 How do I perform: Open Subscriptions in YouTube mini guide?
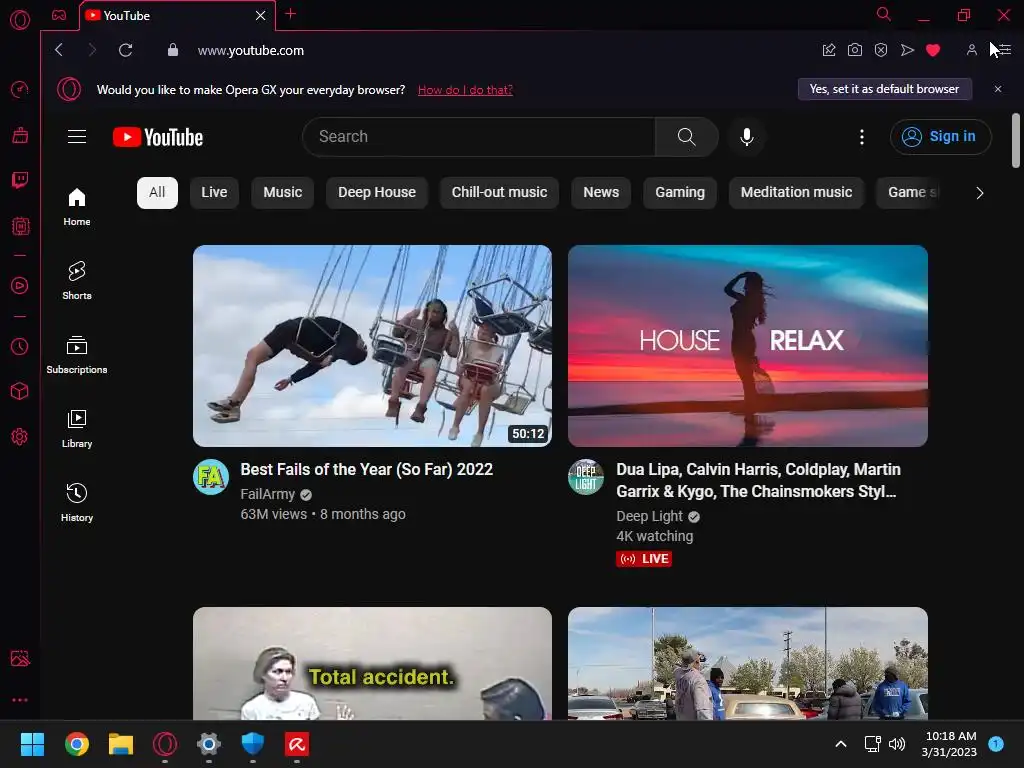tap(77, 354)
